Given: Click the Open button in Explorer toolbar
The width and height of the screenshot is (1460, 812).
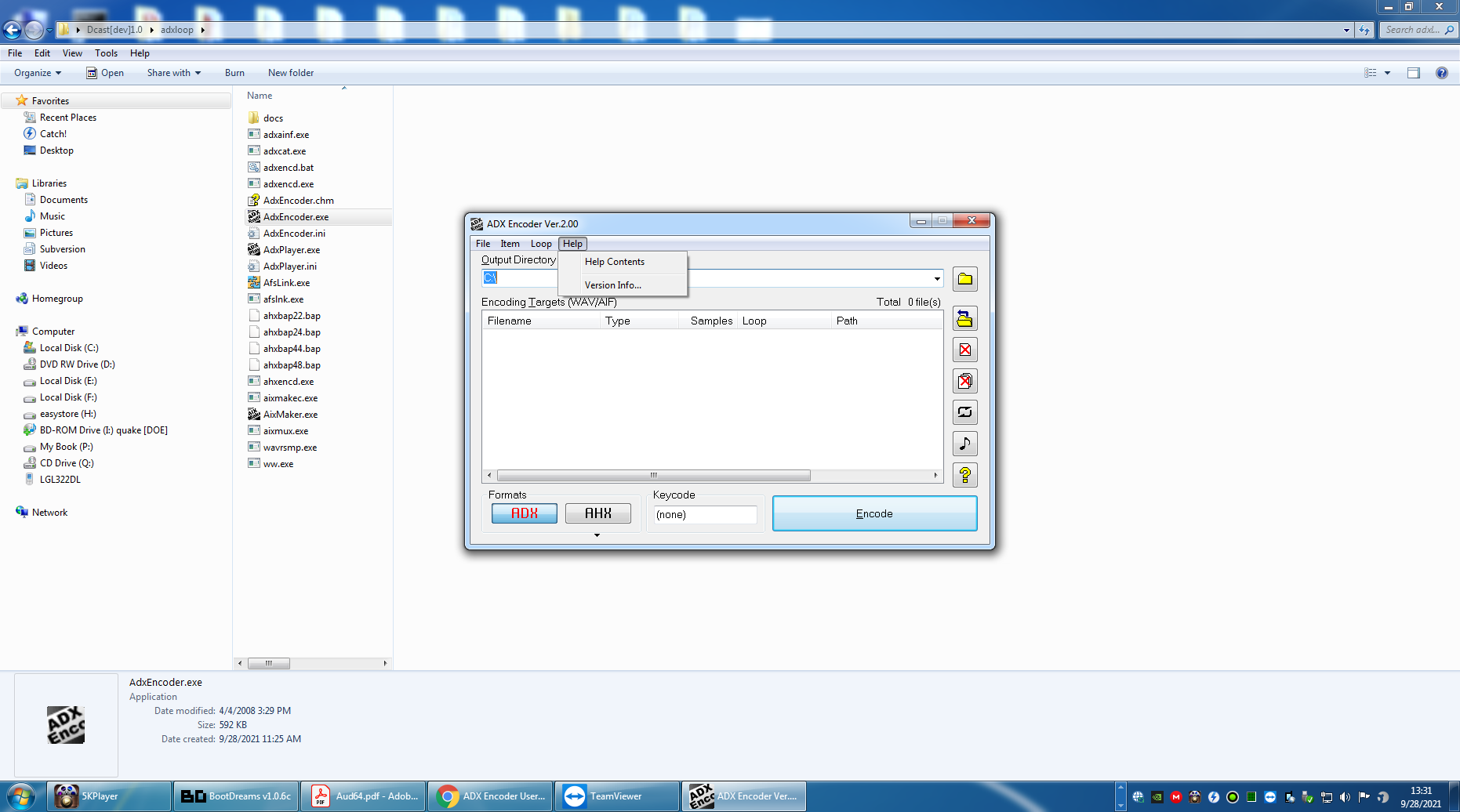Looking at the screenshot, I should (x=105, y=73).
